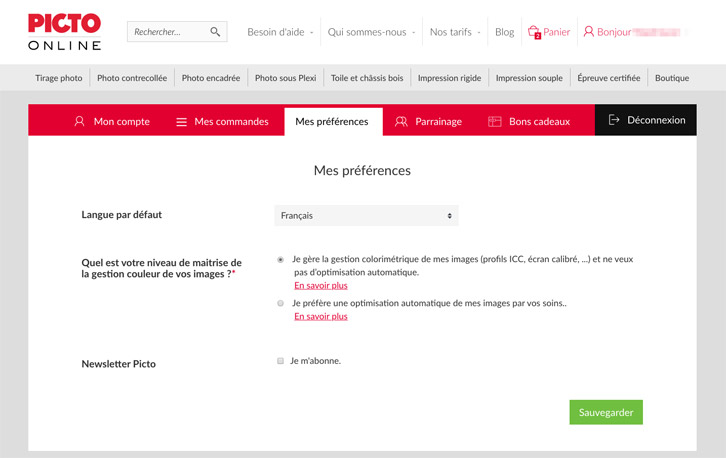Open the Photo sous Plexi category
This screenshot has width=726, height=458.
(288, 78)
